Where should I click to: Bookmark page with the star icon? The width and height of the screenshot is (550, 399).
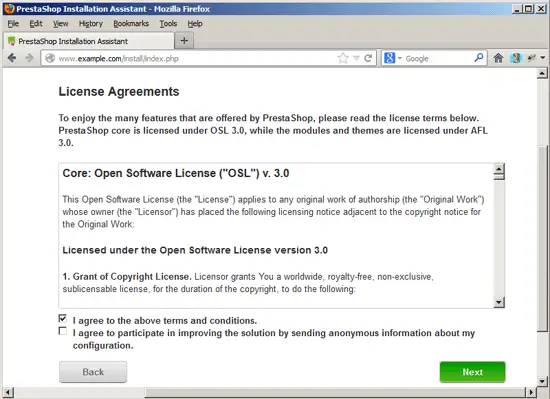click(x=343, y=58)
